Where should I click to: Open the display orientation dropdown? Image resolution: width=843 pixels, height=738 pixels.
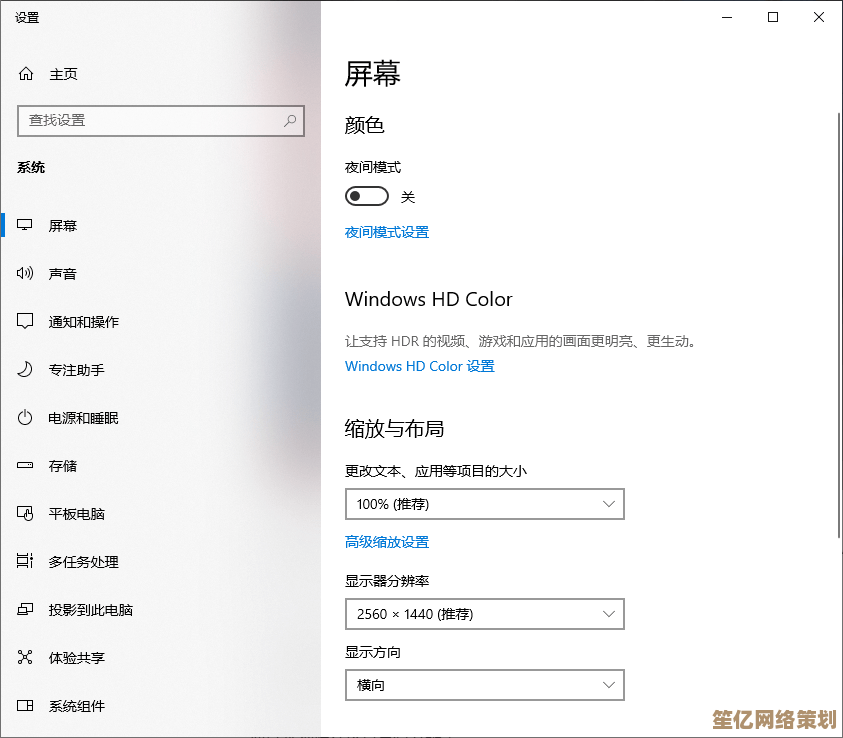point(484,685)
